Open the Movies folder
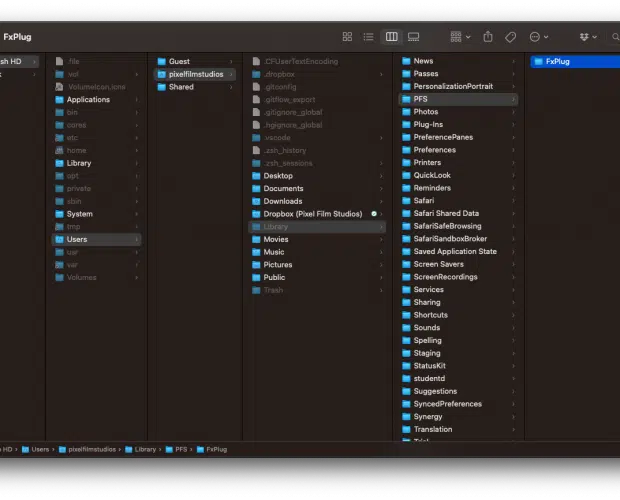This screenshot has height=500, width=620. tap(318, 239)
